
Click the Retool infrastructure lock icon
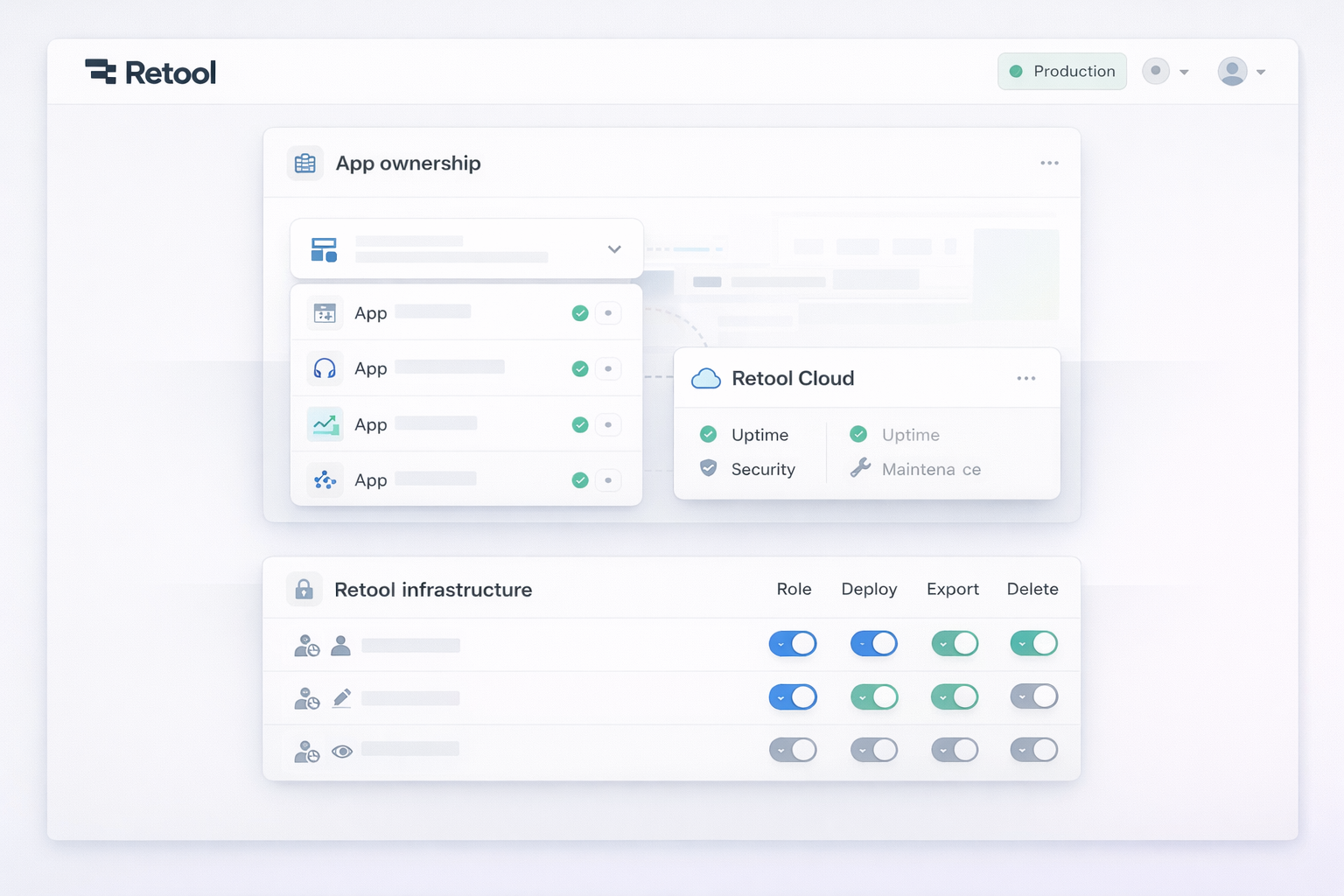point(304,590)
